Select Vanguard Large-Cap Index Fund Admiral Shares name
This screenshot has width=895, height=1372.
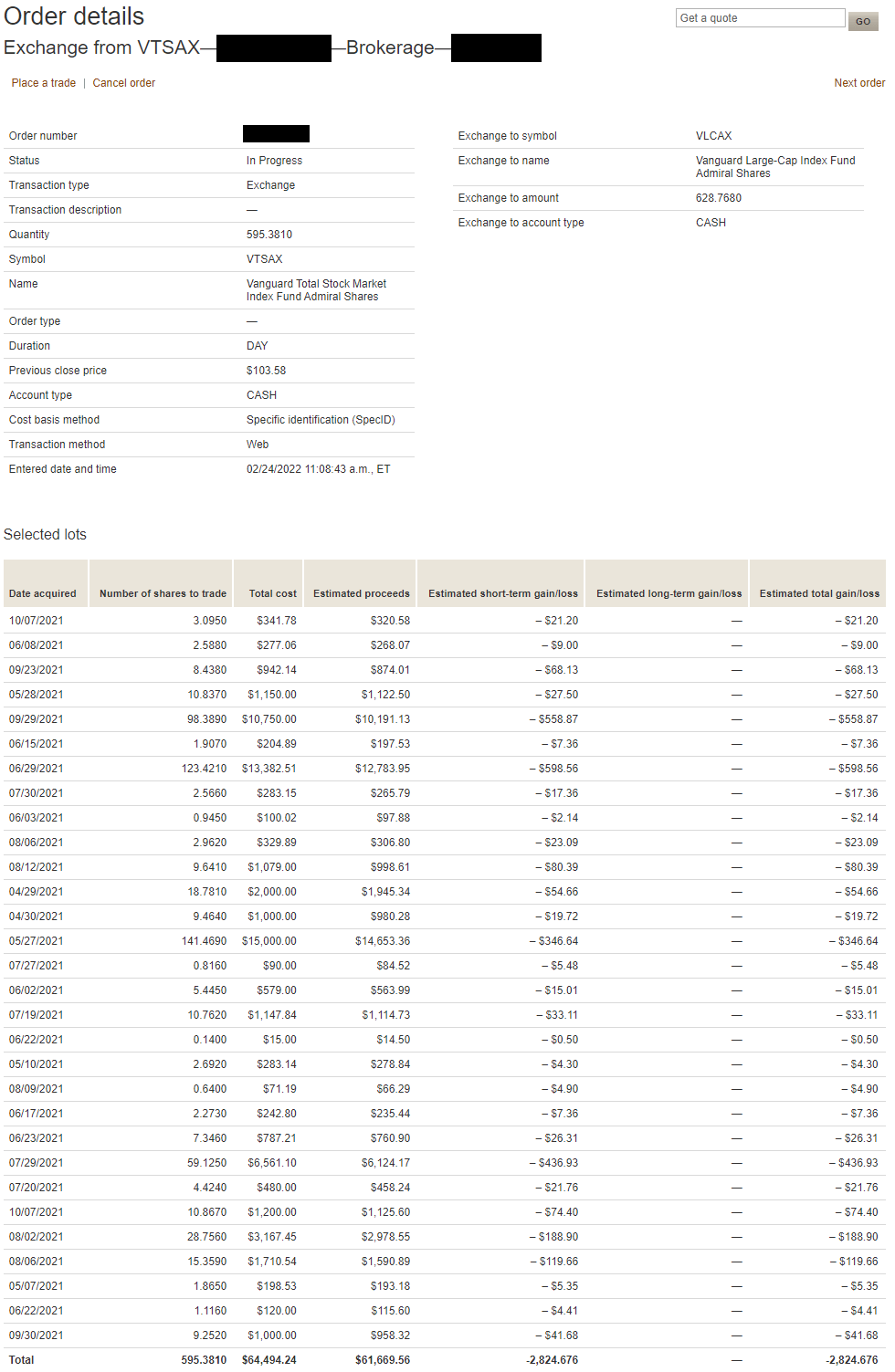pyautogui.click(x=775, y=167)
